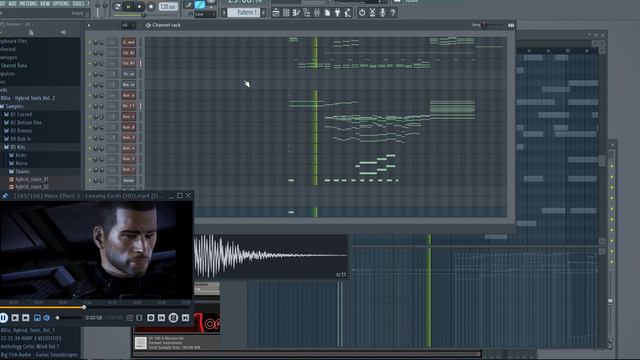Click the topmost channel name button
Screen dimensions: 640x360
click(x=129, y=42)
